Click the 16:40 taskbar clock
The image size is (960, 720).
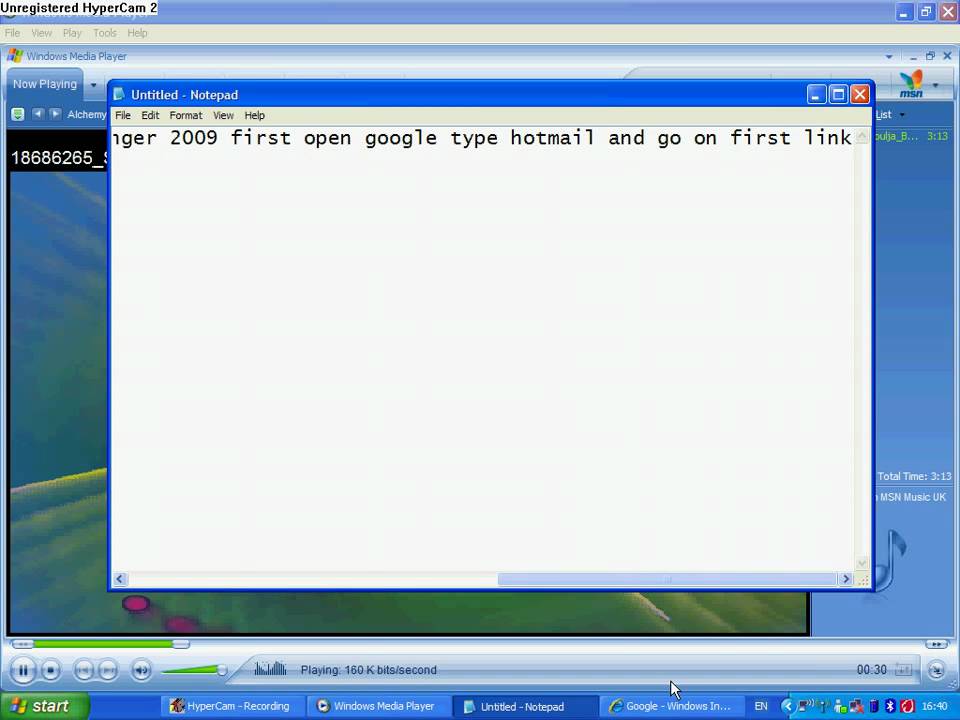coord(935,707)
